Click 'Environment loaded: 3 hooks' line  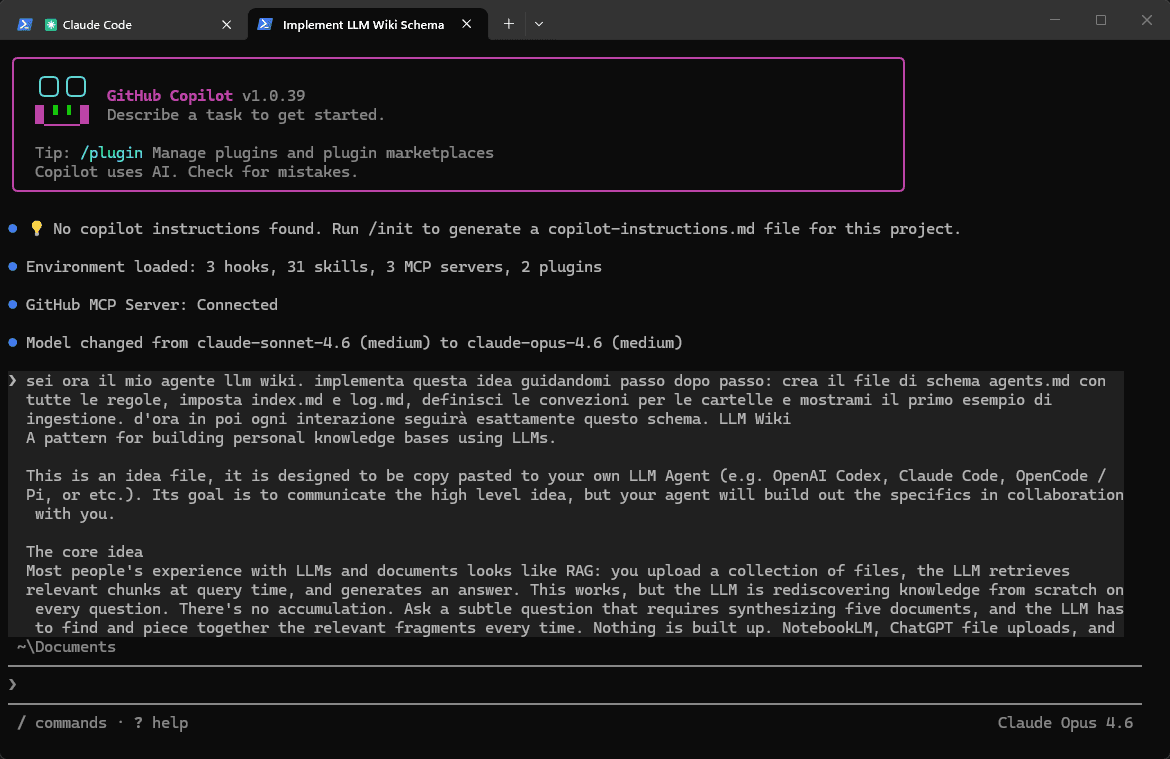click(313, 266)
